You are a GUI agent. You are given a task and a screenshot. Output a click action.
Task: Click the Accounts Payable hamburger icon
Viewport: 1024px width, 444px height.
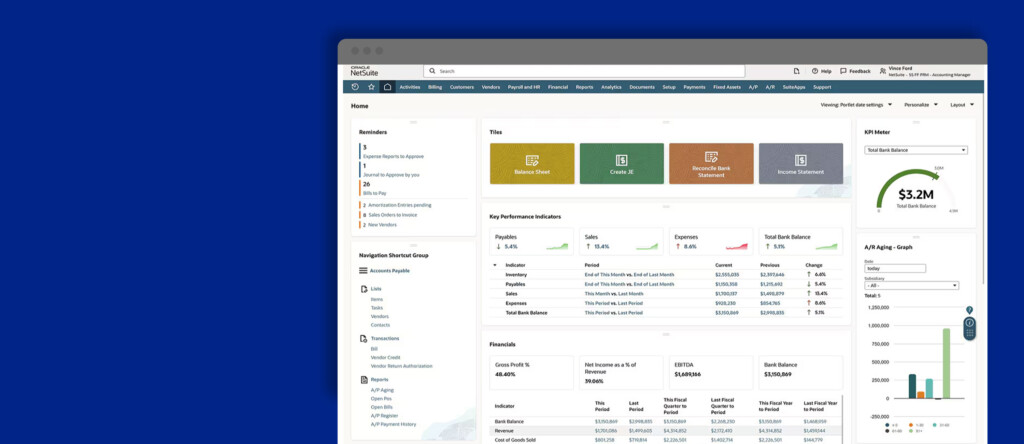363,270
